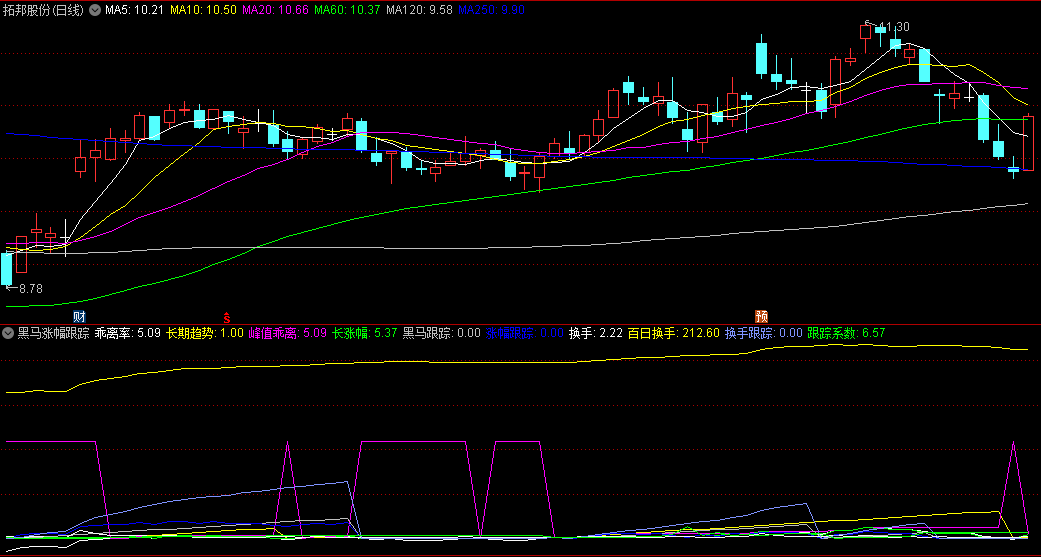This screenshot has height=557, width=1041.
Task: Click the 长涨幅: 5.37 value
Action: coord(364,333)
